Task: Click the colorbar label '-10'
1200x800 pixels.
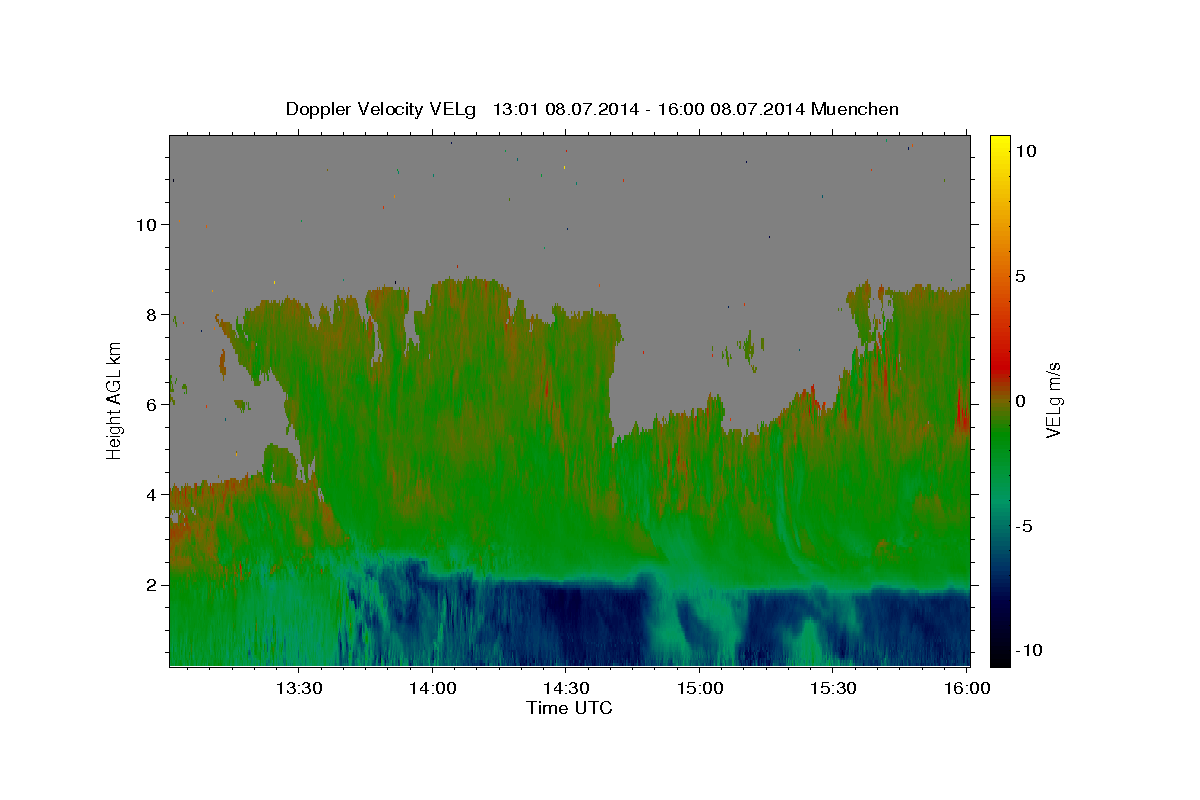Action: (x=1028, y=651)
